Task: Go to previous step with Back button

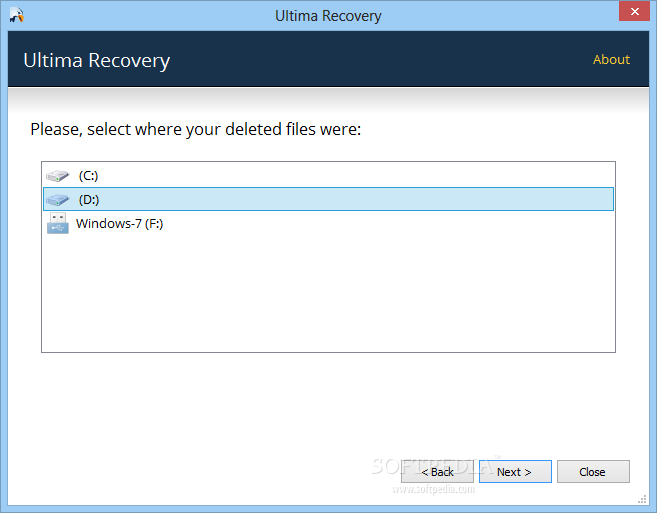Action: tap(437, 472)
